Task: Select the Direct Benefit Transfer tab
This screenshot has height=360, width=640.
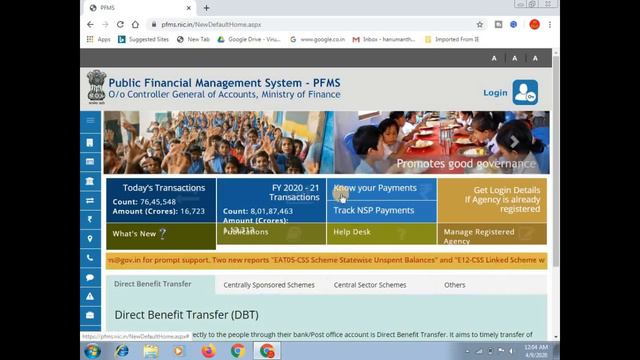Action: pyautogui.click(x=153, y=284)
